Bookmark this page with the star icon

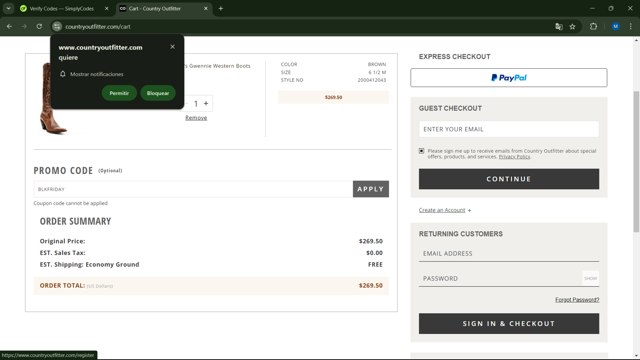point(572,27)
